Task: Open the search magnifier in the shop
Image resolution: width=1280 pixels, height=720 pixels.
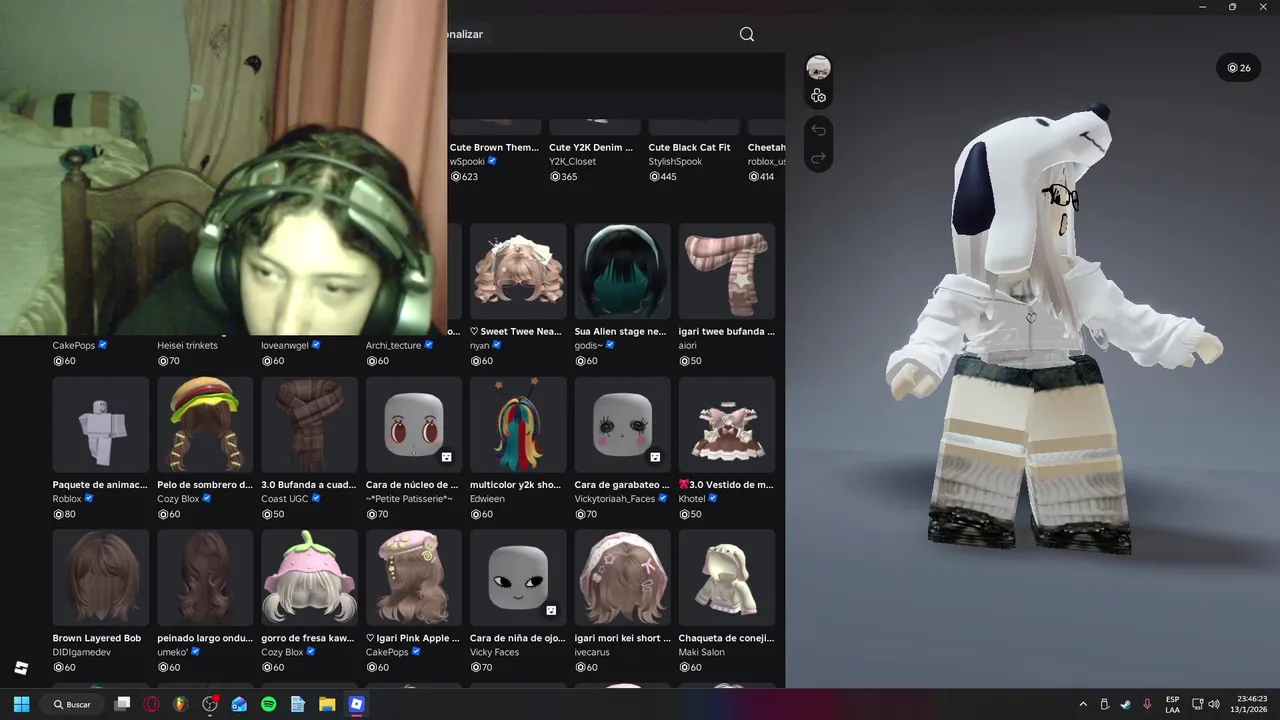Action: pyautogui.click(x=747, y=34)
